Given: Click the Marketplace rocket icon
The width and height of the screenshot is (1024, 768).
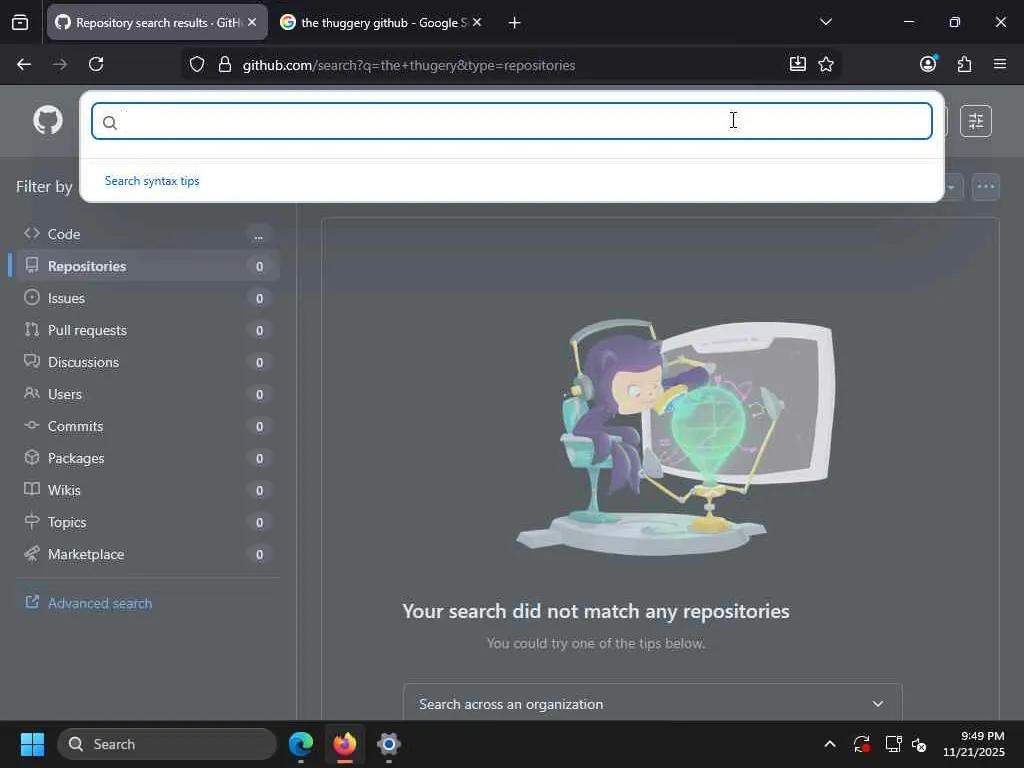Looking at the screenshot, I should (x=31, y=553).
